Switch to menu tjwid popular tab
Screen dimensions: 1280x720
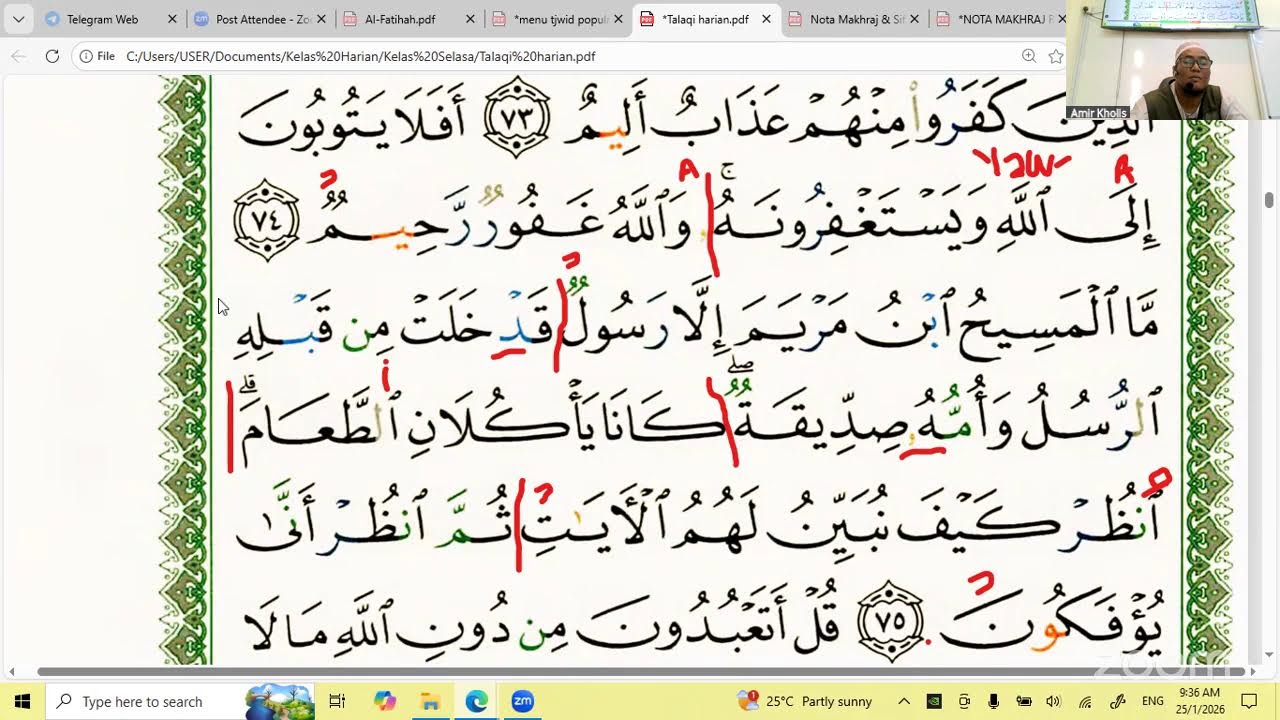[558, 19]
